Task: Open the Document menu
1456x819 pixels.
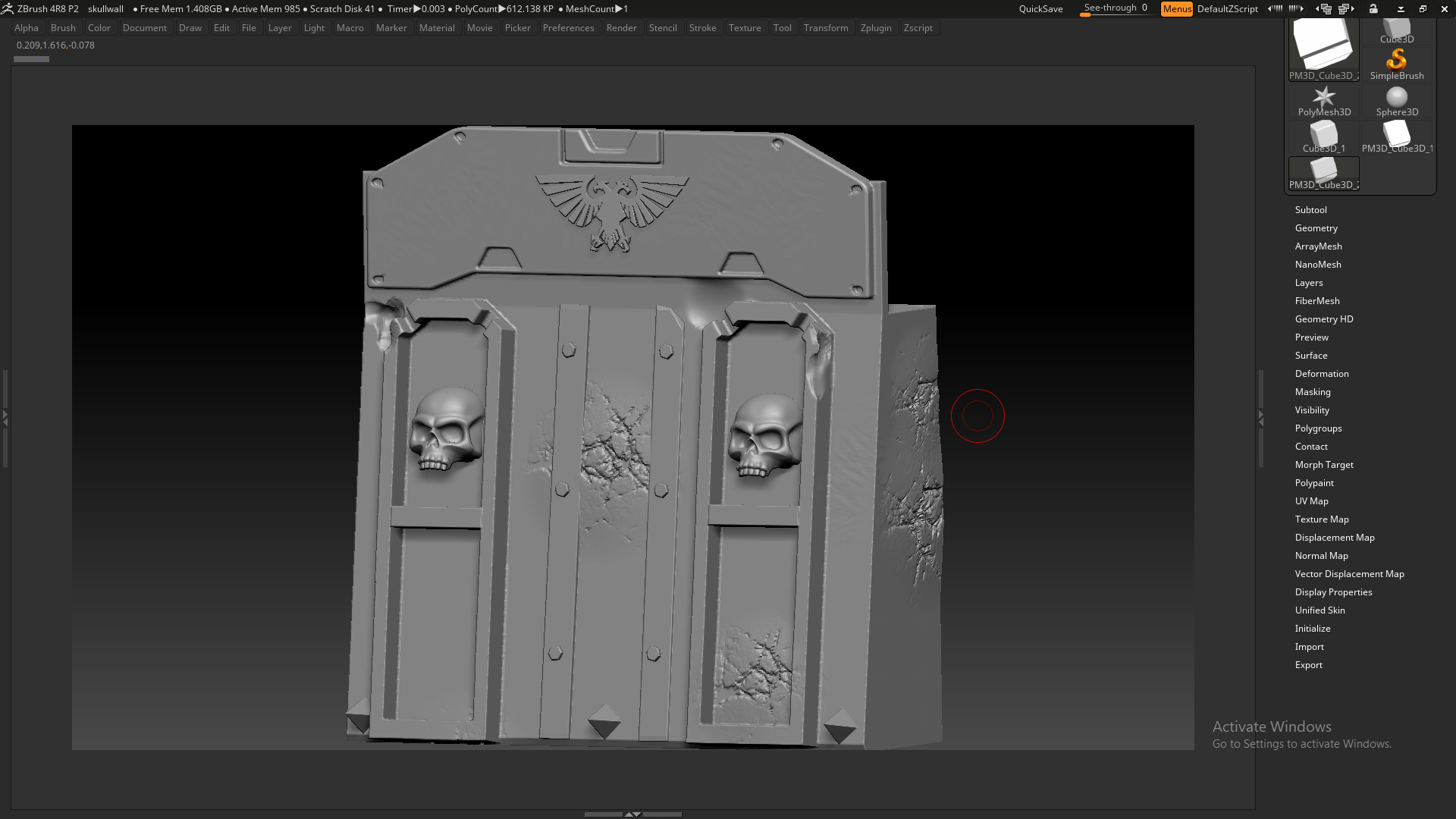Action: coord(145,28)
